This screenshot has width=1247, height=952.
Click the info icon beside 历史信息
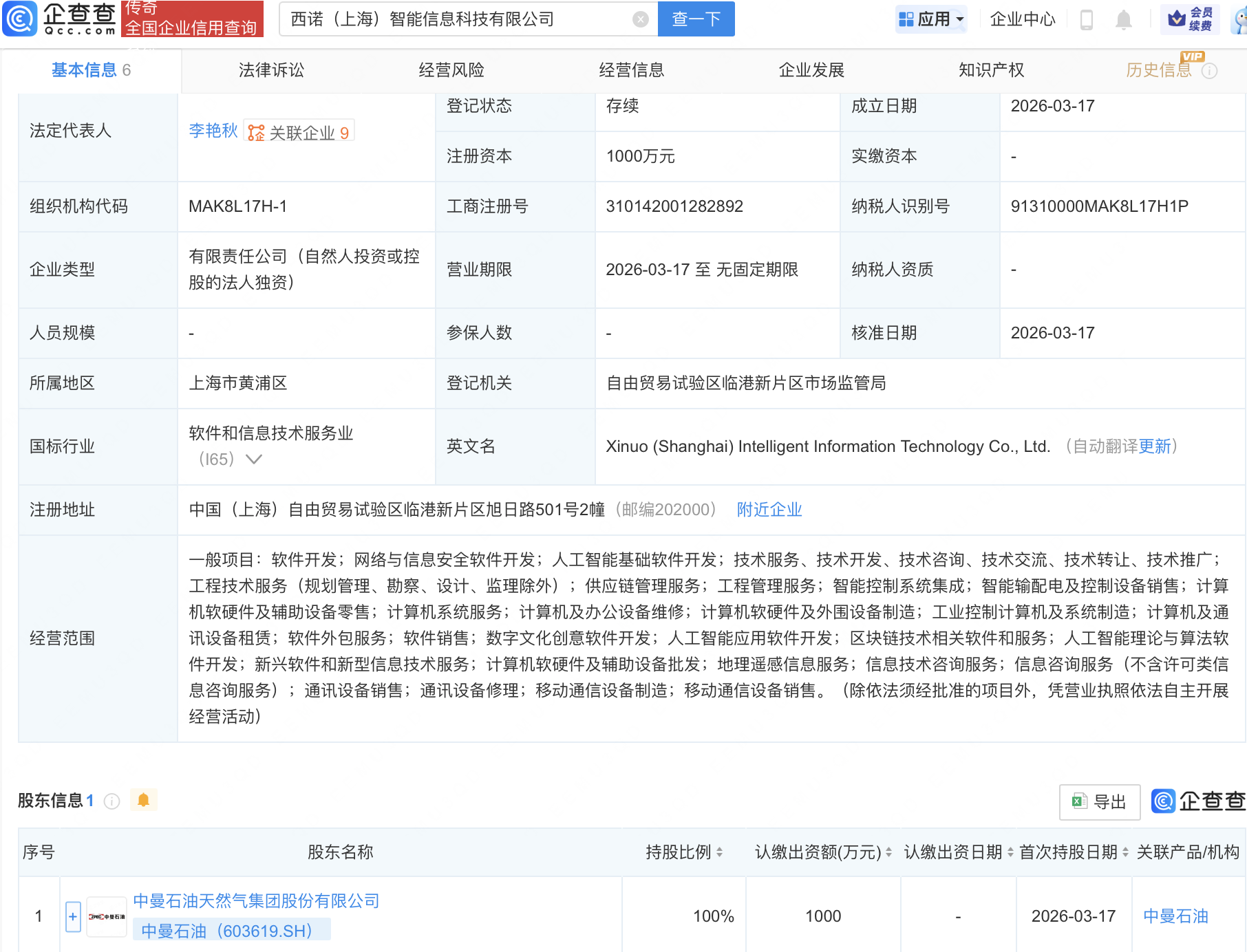(x=1209, y=69)
